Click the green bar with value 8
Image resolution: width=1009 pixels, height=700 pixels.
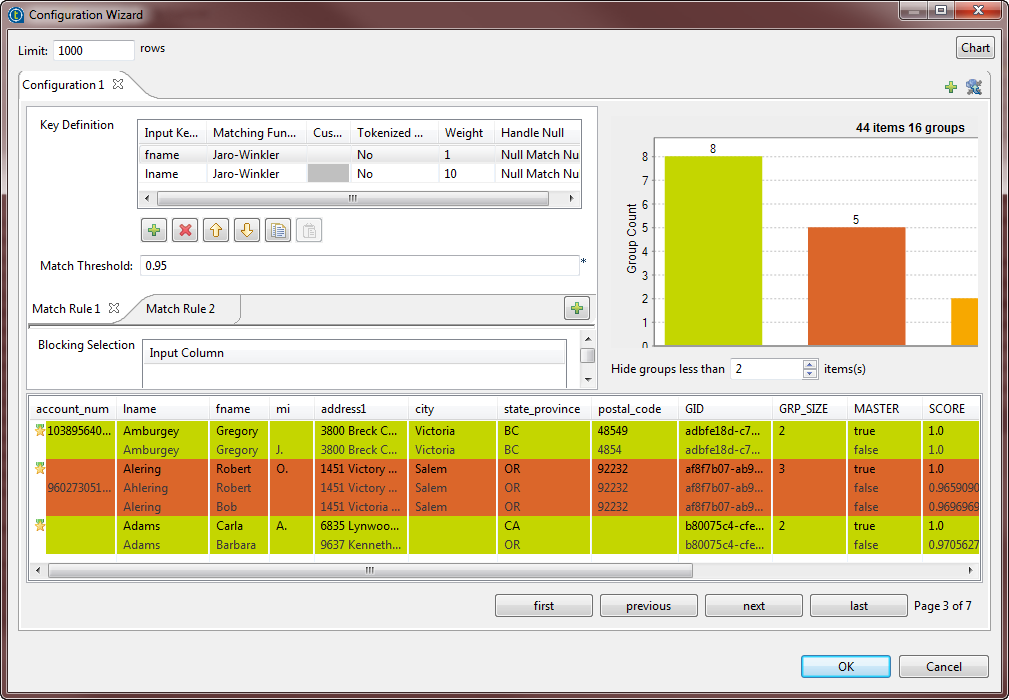tap(713, 250)
